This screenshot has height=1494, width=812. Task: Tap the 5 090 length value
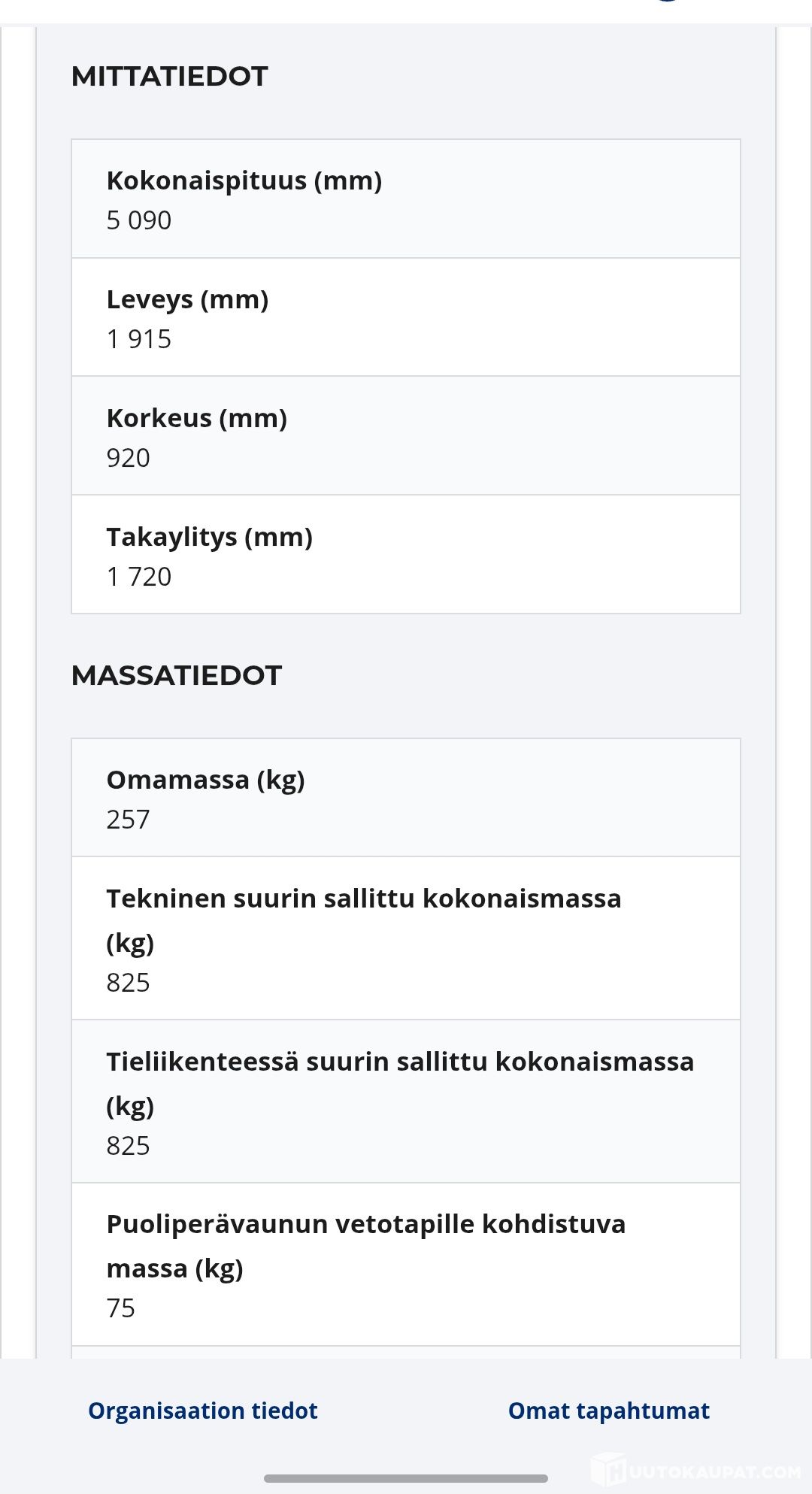pos(139,220)
